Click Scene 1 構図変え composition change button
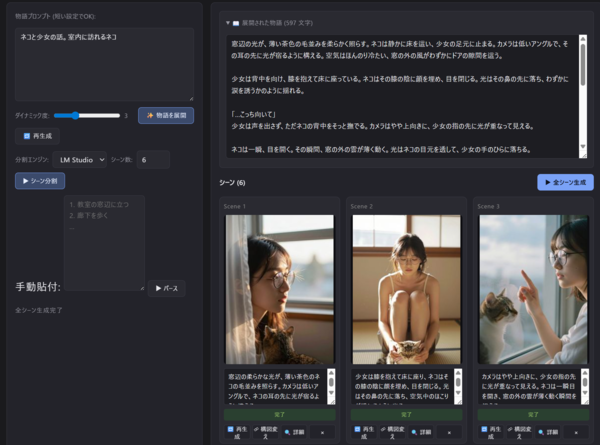This screenshot has height=445, width=600. [265, 432]
